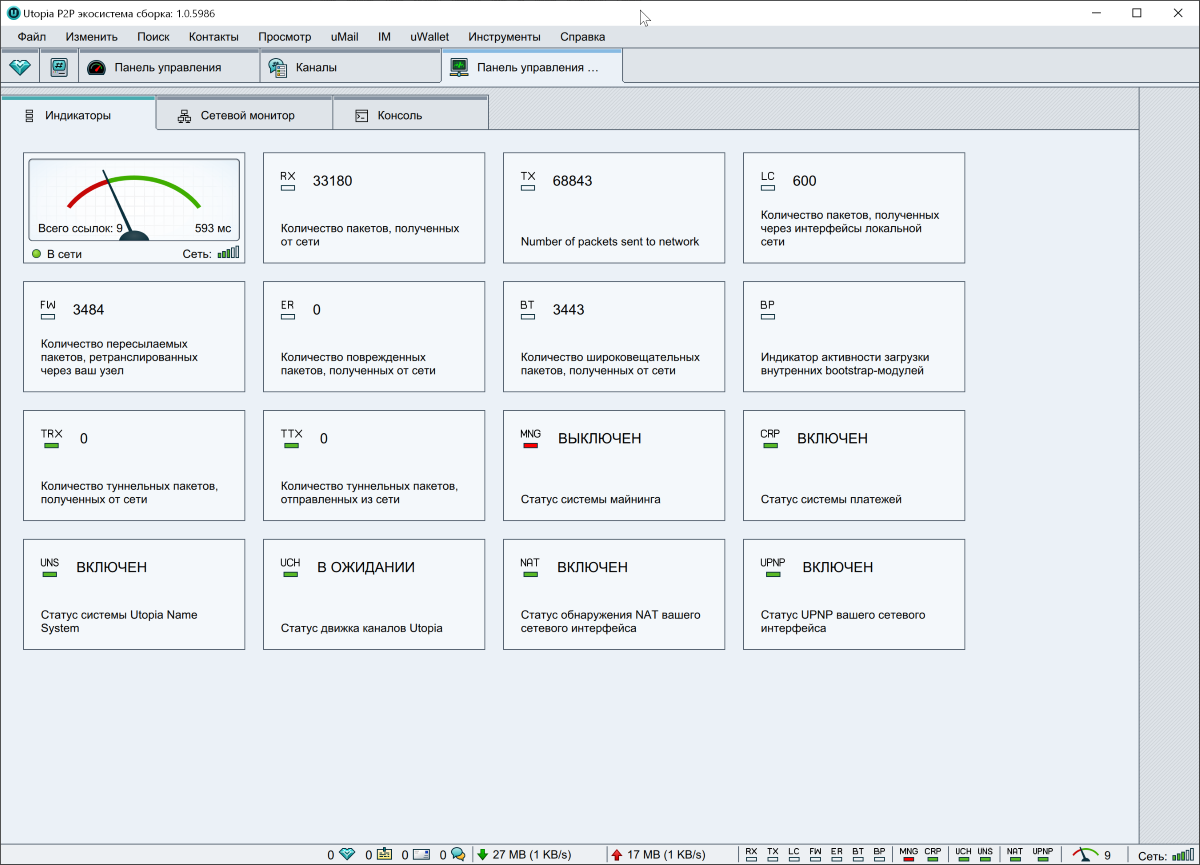
Task: Click the ER indicator icon in the card
Action: pyautogui.click(x=288, y=310)
